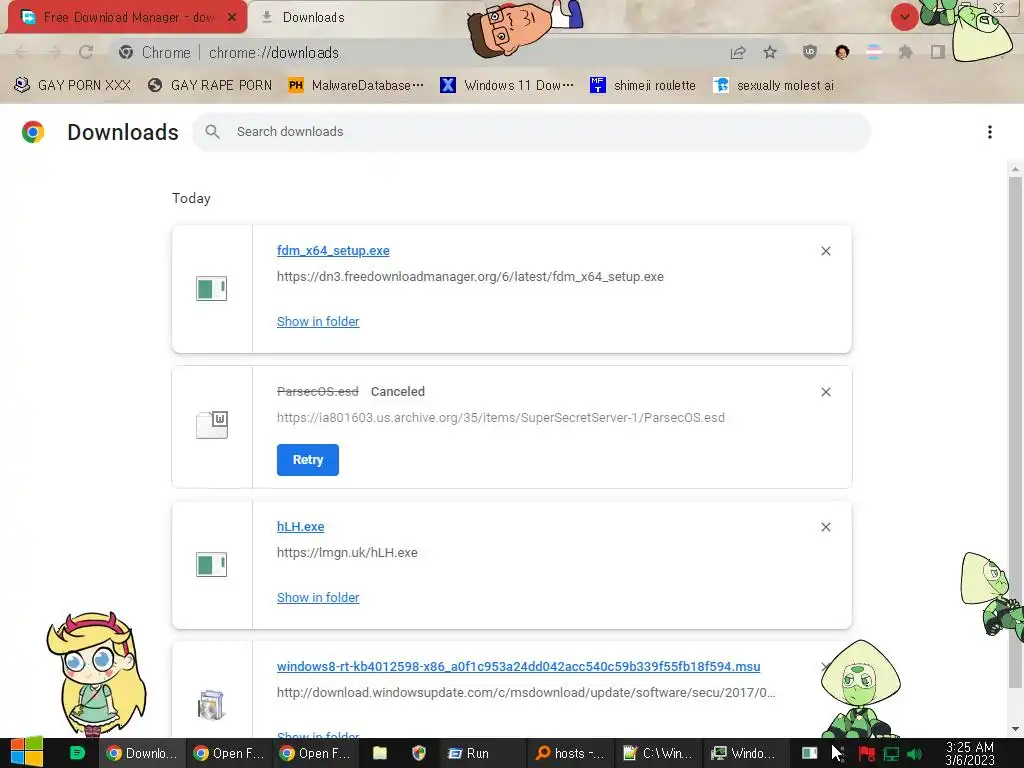1024x768 pixels.
Task: Remove hLH.exe from the list
Action: point(825,527)
